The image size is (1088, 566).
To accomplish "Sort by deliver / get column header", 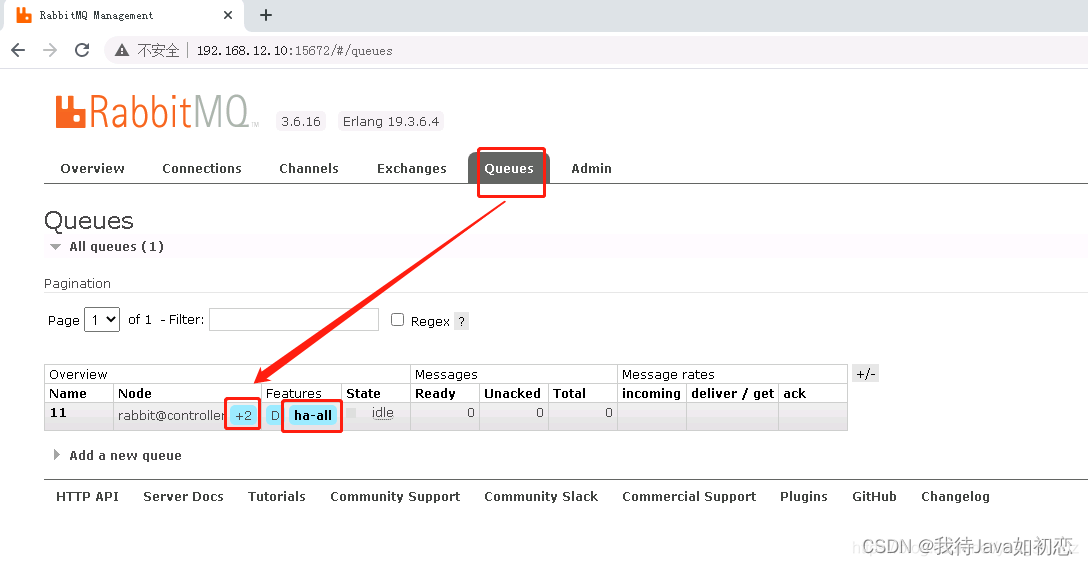I will 732,393.
